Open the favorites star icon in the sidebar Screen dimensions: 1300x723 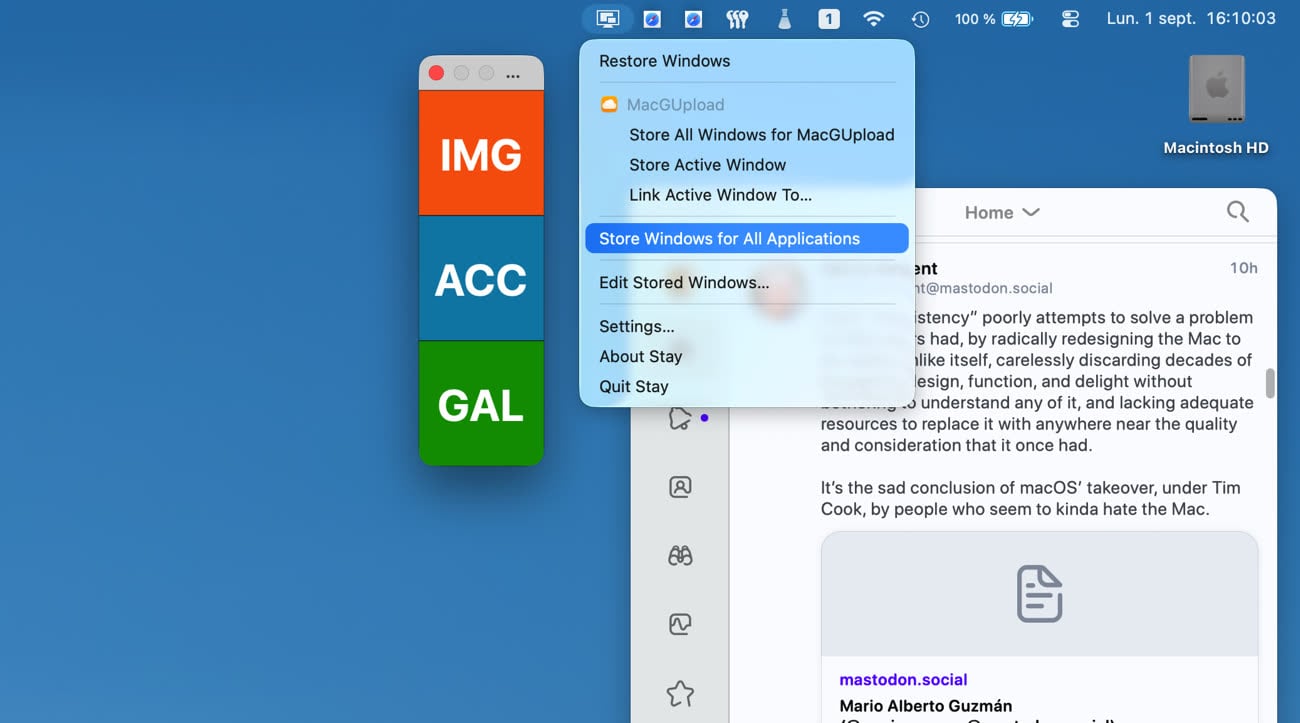680,693
